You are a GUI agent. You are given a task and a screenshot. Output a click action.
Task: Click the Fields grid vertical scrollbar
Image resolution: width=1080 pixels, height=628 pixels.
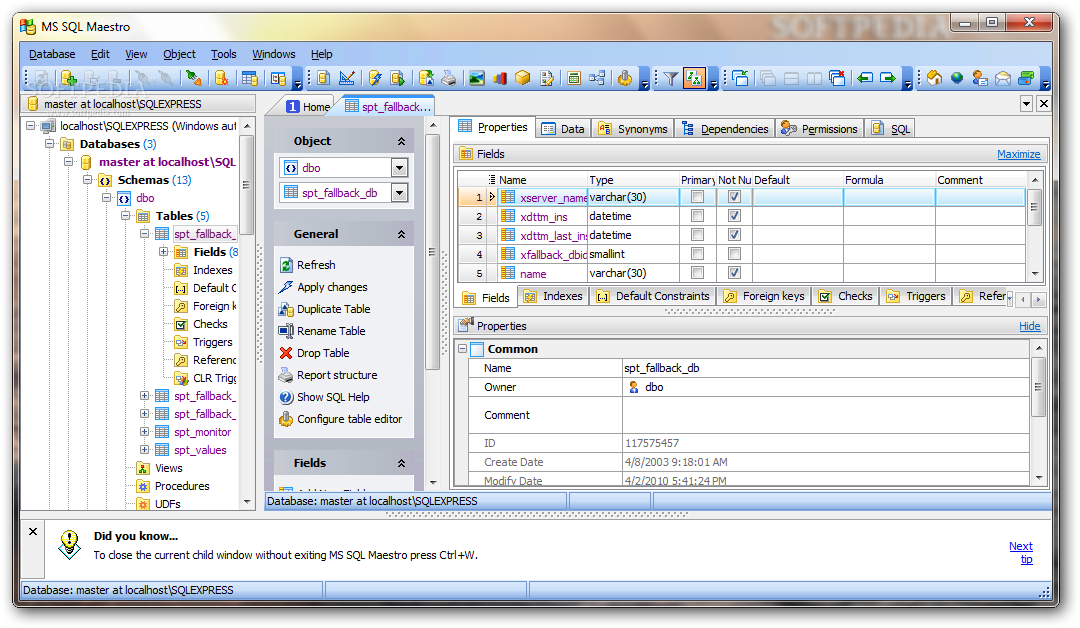pos(1035,227)
